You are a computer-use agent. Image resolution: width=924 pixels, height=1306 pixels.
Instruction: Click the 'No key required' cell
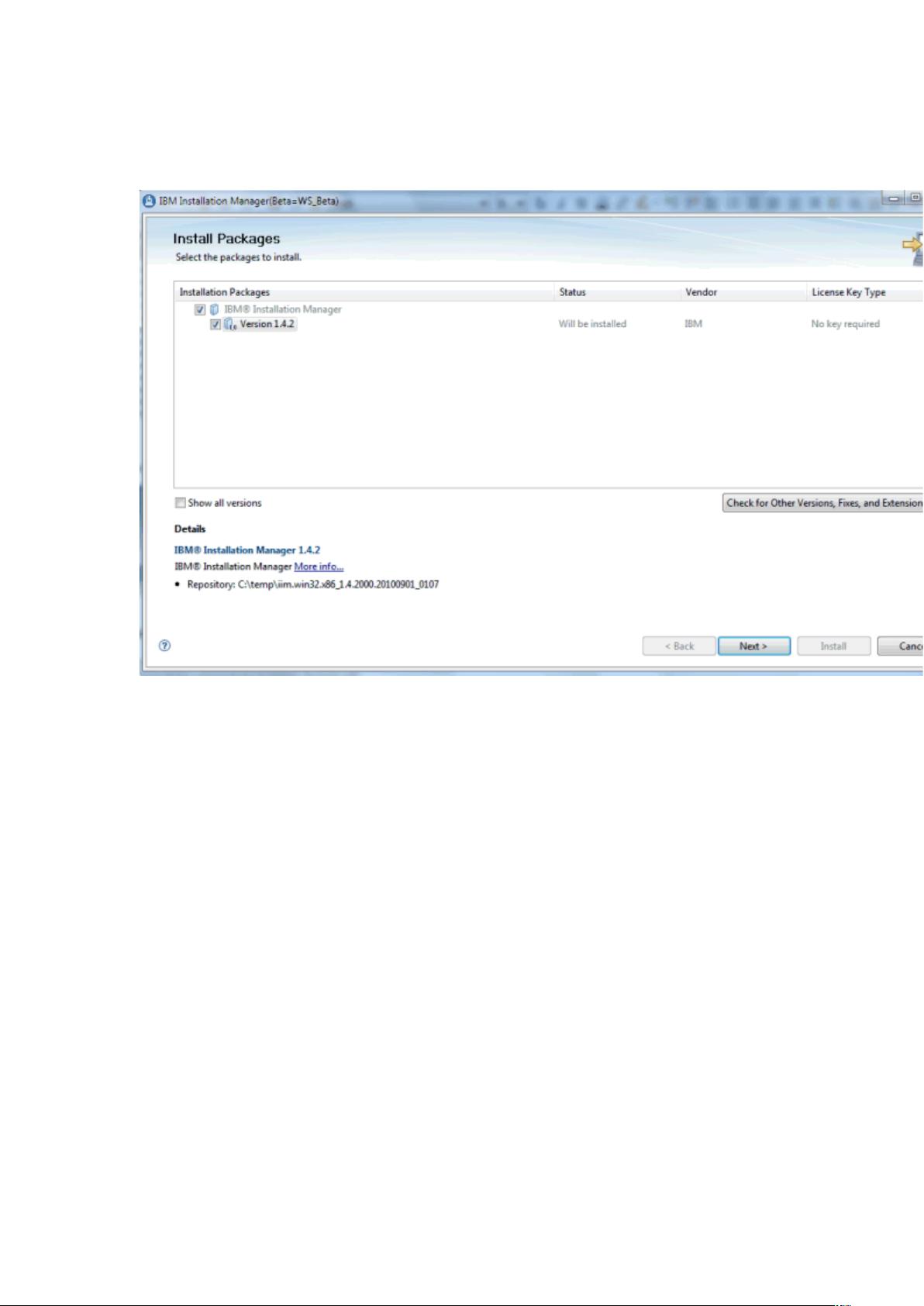[x=846, y=324]
